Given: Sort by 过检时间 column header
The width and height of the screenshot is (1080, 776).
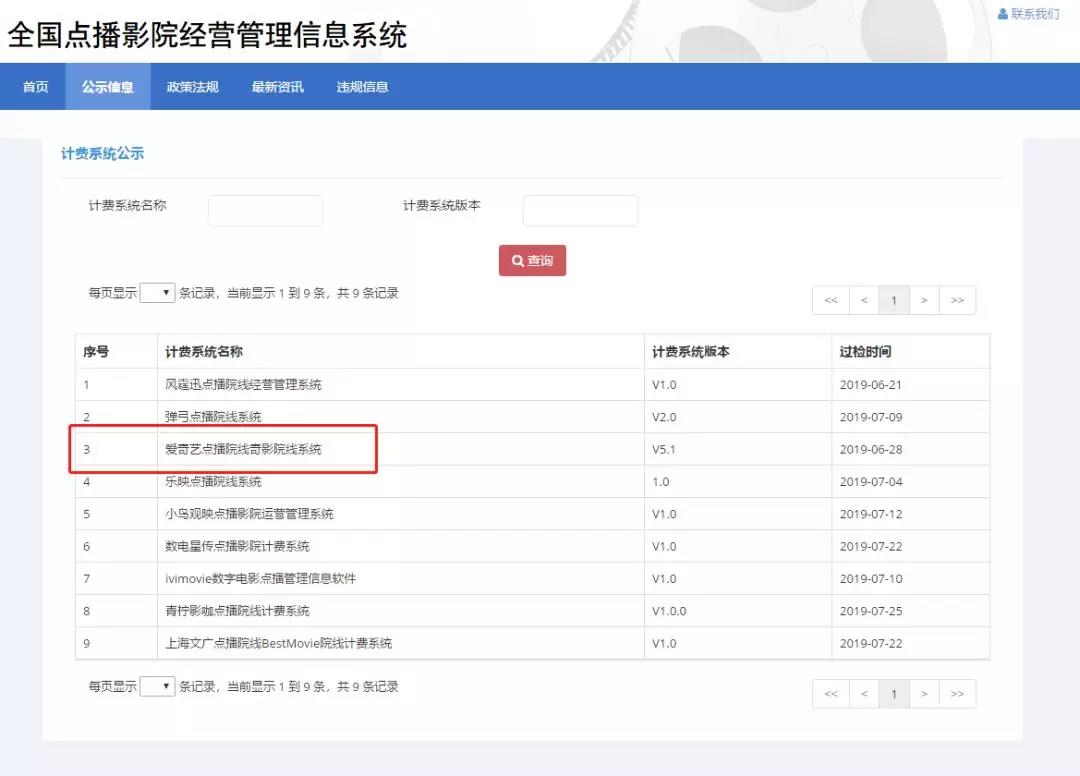Looking at the screenshot, I should coord(865,352).
